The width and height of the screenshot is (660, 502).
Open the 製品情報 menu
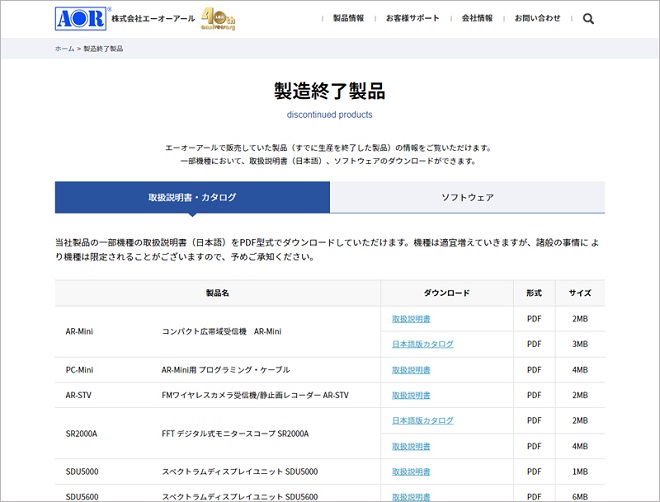pos(348,18)
